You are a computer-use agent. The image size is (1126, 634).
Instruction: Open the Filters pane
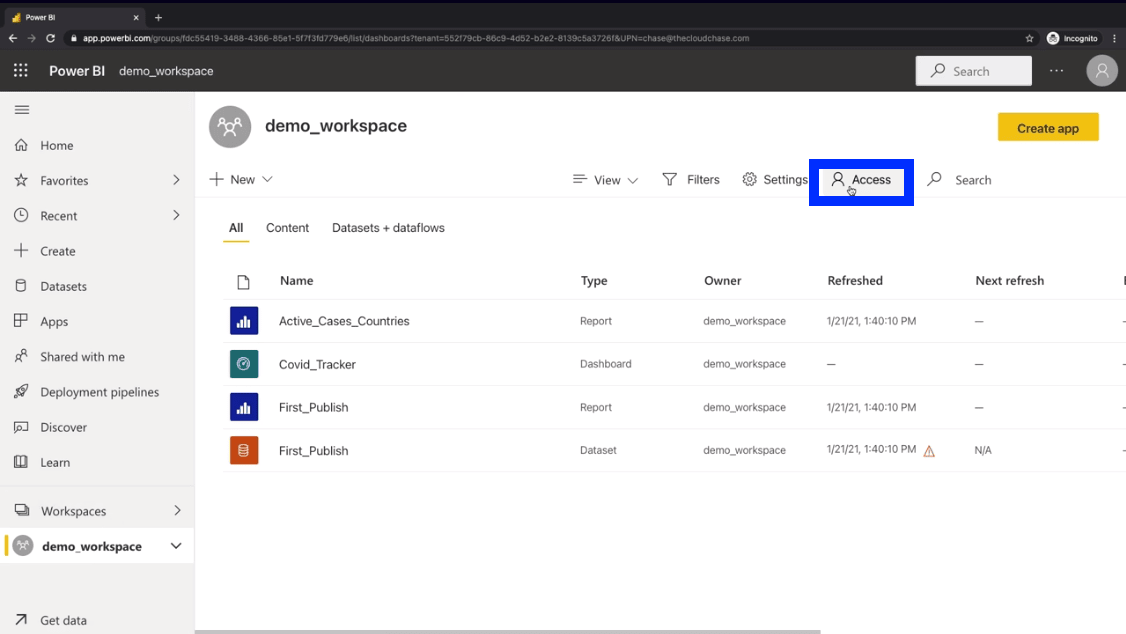tap(690, 180)
